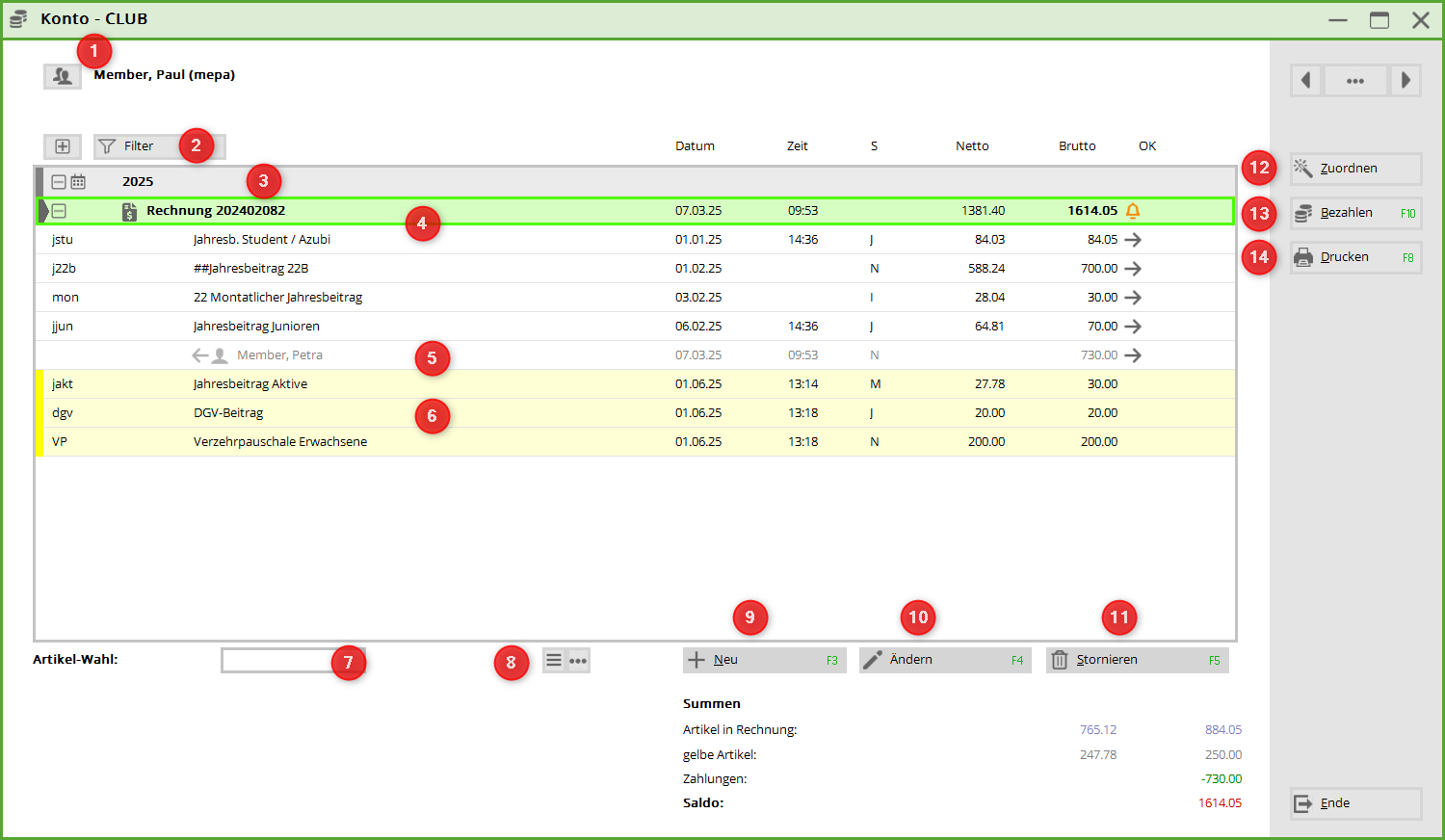Image resolution: width=1445 pixels, height=840 pixels.
Task: Go to next record with right arrow
Action: [1406, 81]
